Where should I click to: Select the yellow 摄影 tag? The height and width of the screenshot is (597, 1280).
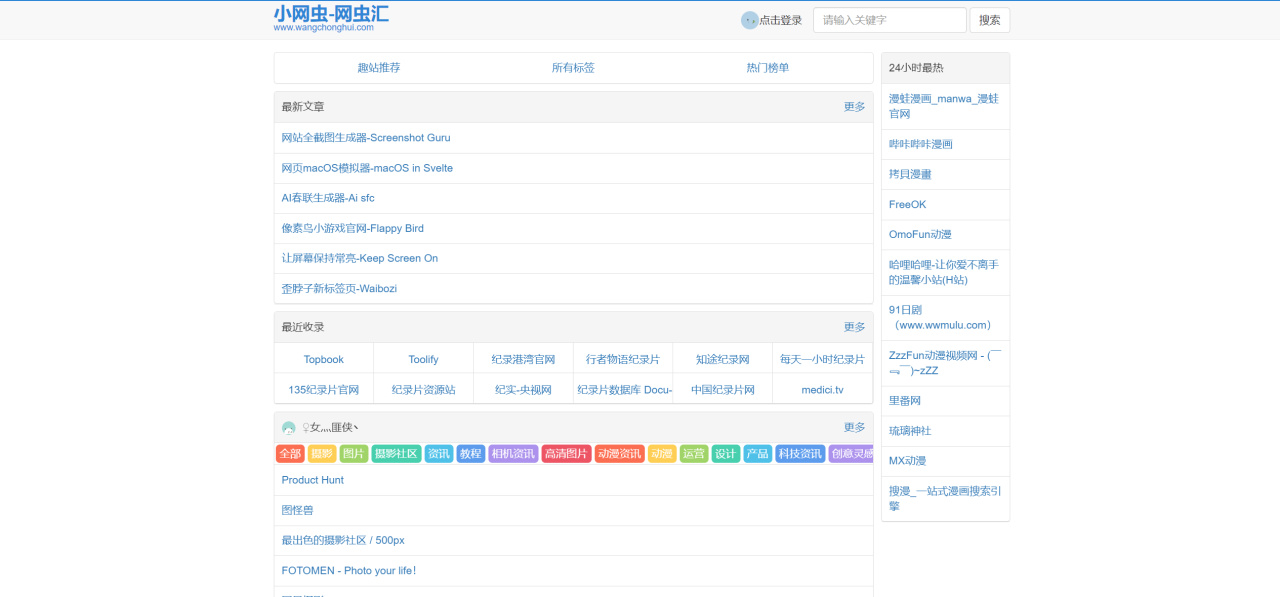[x=322, y=454]
